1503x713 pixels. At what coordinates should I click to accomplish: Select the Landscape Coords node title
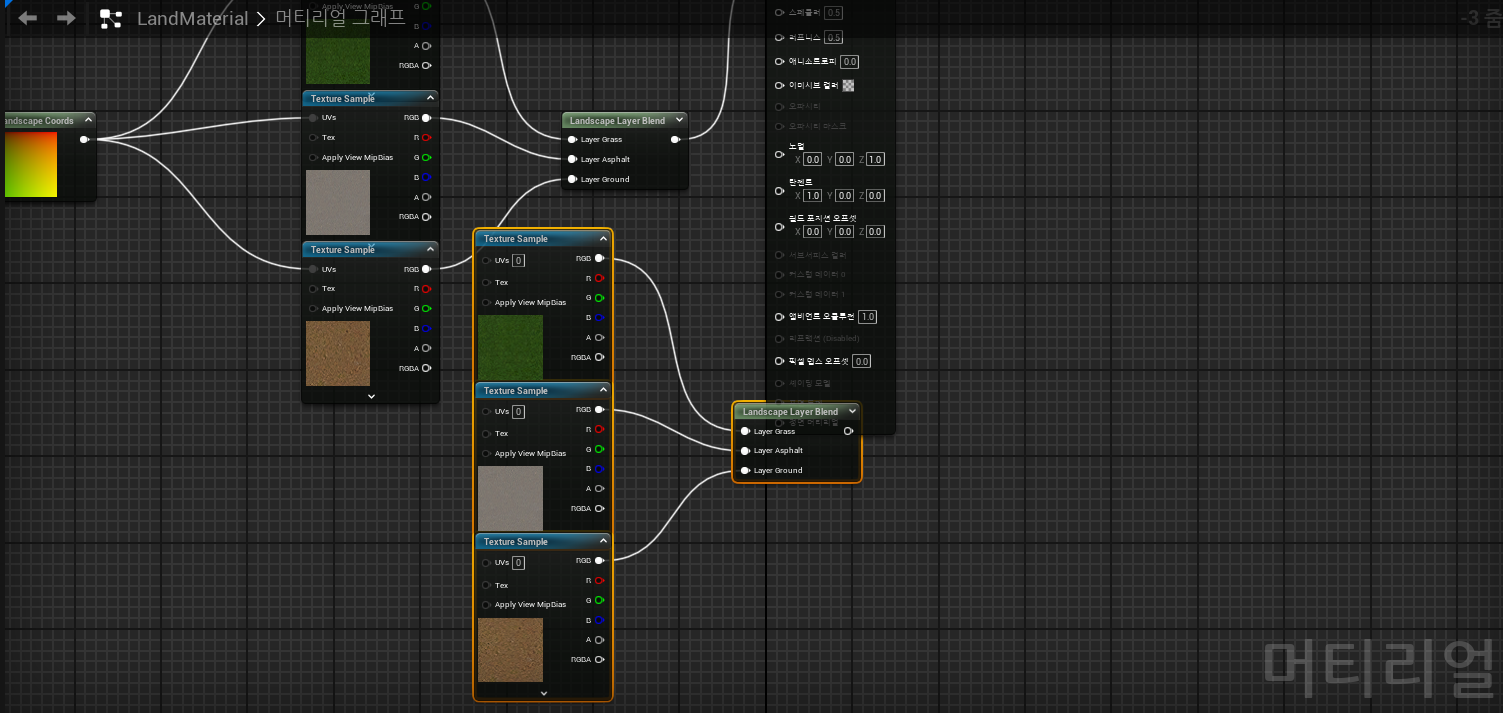point(38,121)
